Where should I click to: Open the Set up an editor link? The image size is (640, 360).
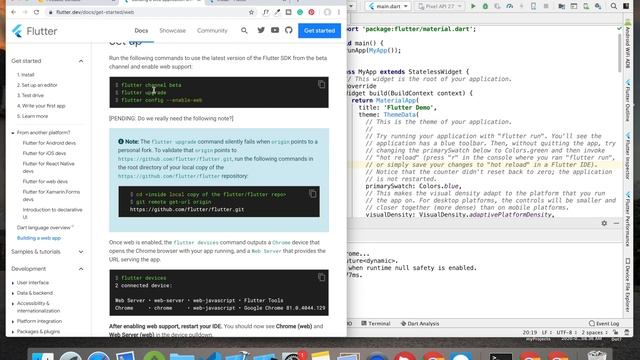37,85
